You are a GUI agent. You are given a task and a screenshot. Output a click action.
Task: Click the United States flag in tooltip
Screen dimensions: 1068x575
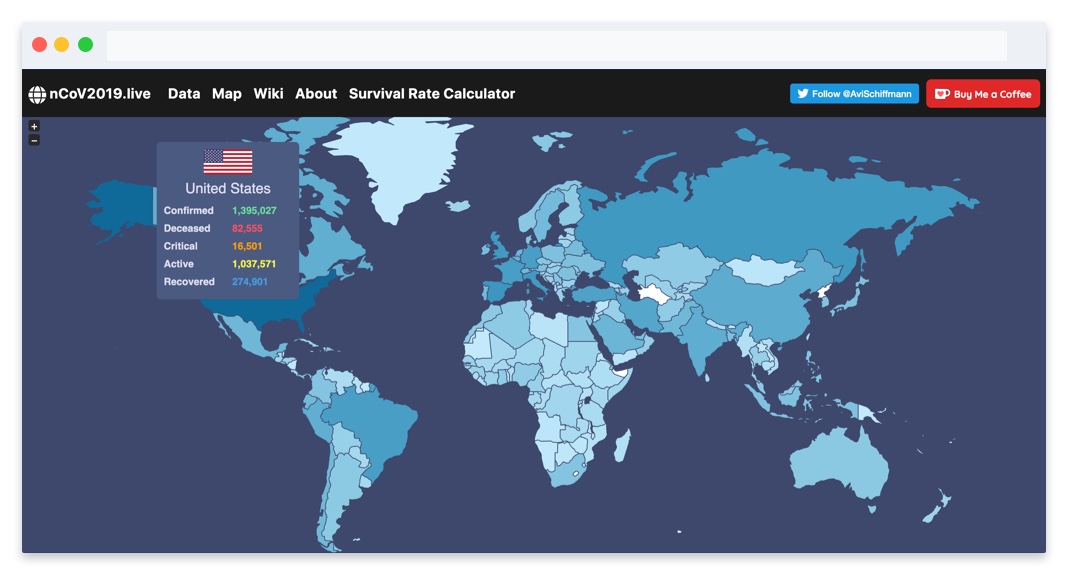point(228,162)
